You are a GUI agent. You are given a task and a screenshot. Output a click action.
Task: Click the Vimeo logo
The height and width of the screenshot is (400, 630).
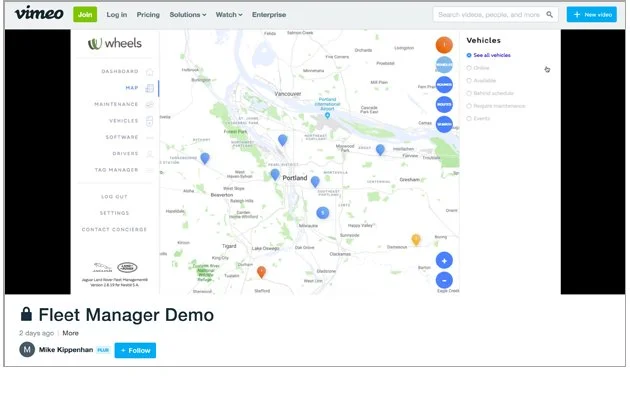(x=39, y=13)
